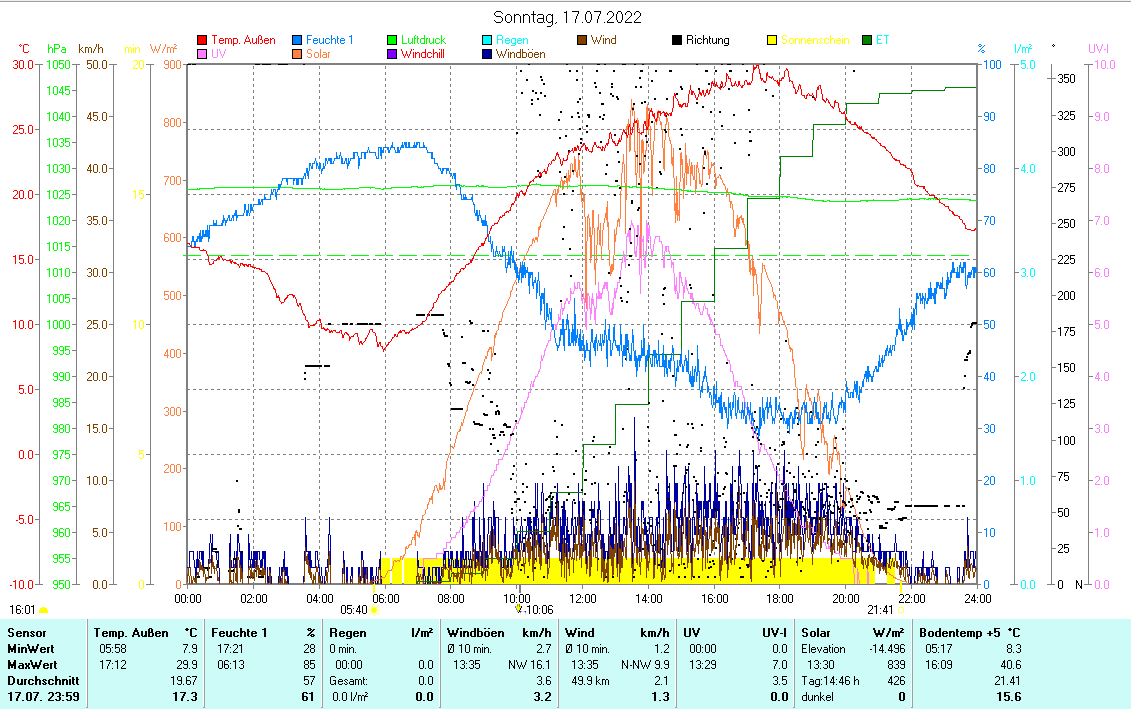Toggle the Windböen series legend label

[x=520, y=54]
